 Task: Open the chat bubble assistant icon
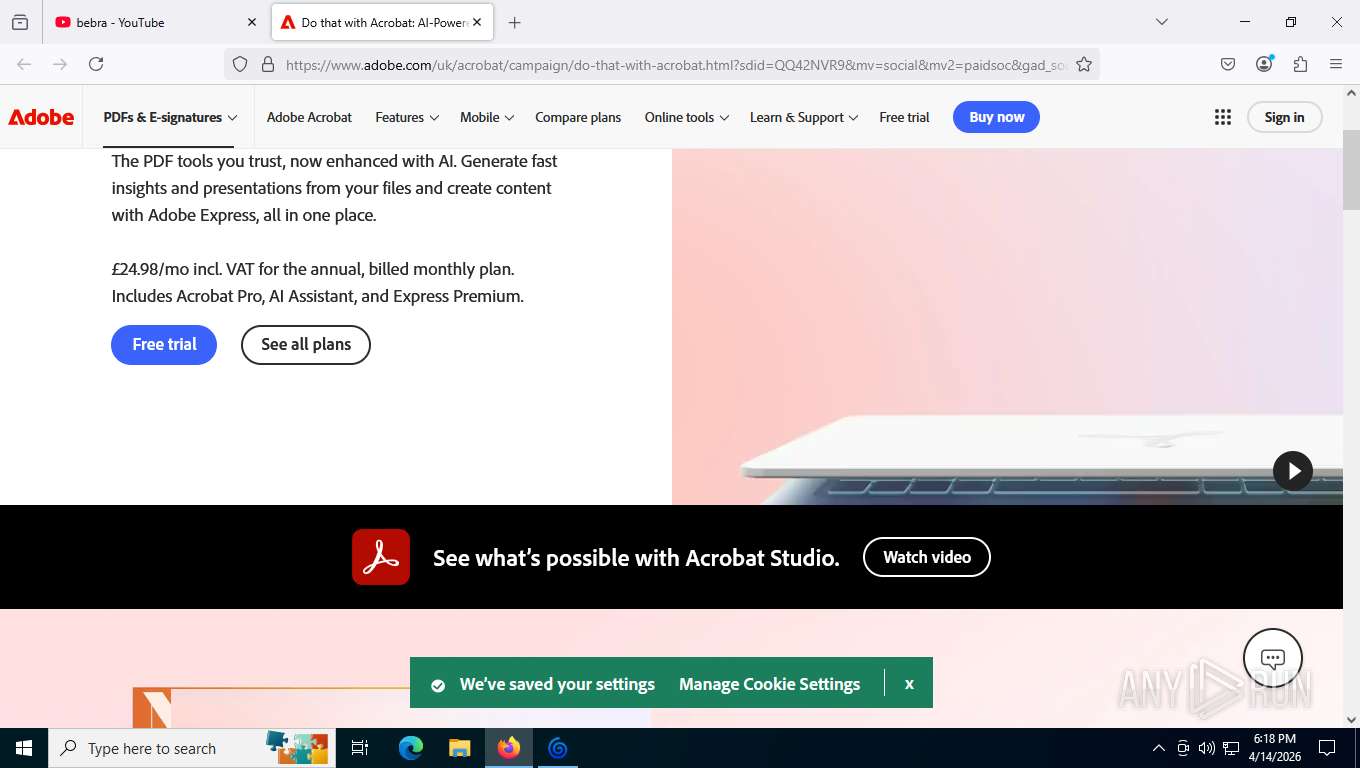(x=1272, y=658)
